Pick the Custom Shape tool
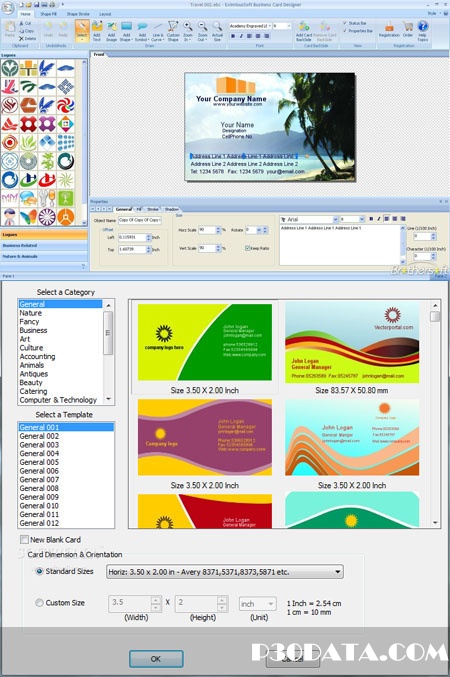The width and height of the screenshot is (450, 677). [173, 31]
